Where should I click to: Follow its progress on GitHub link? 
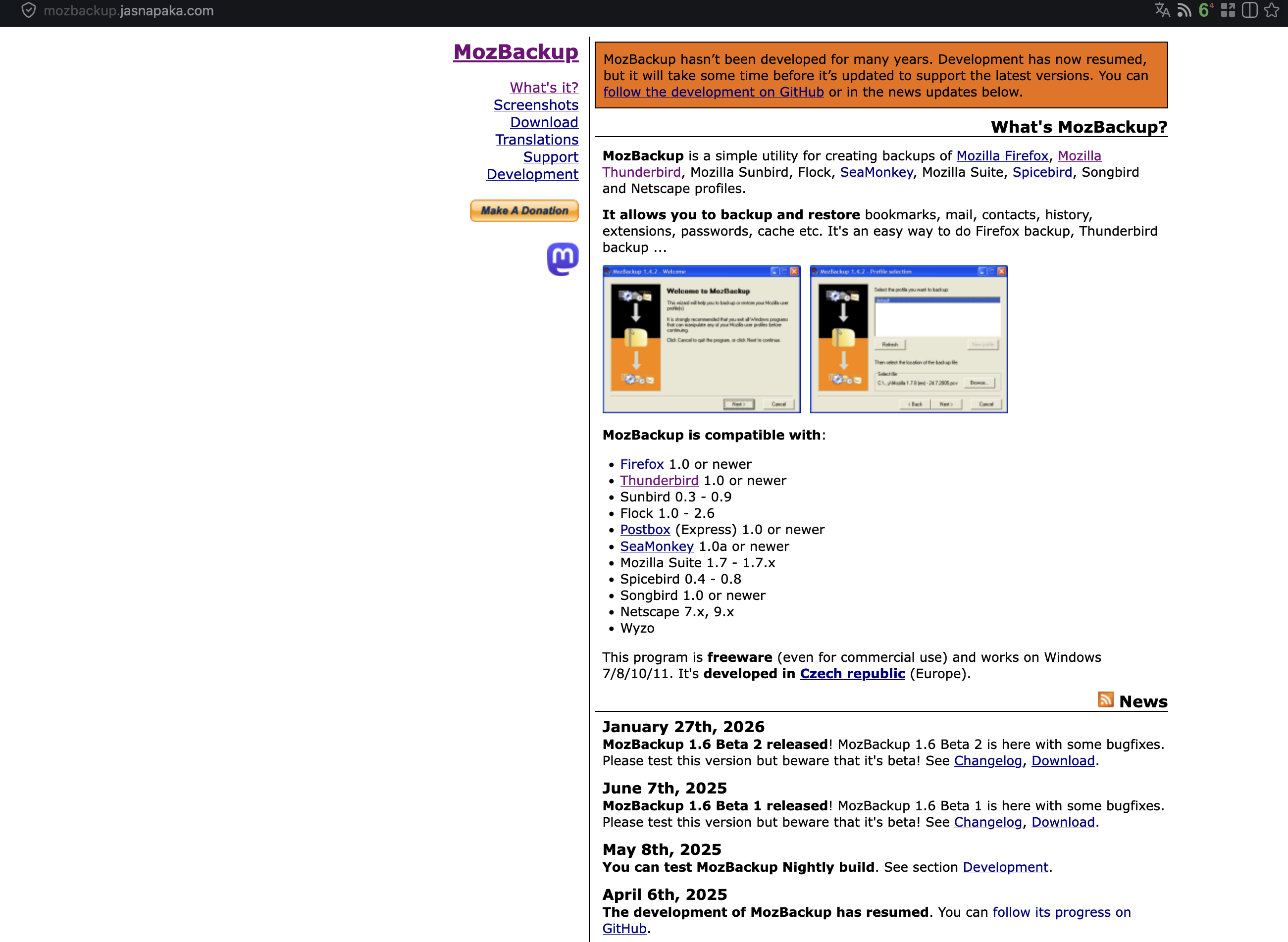point(1062,912)
